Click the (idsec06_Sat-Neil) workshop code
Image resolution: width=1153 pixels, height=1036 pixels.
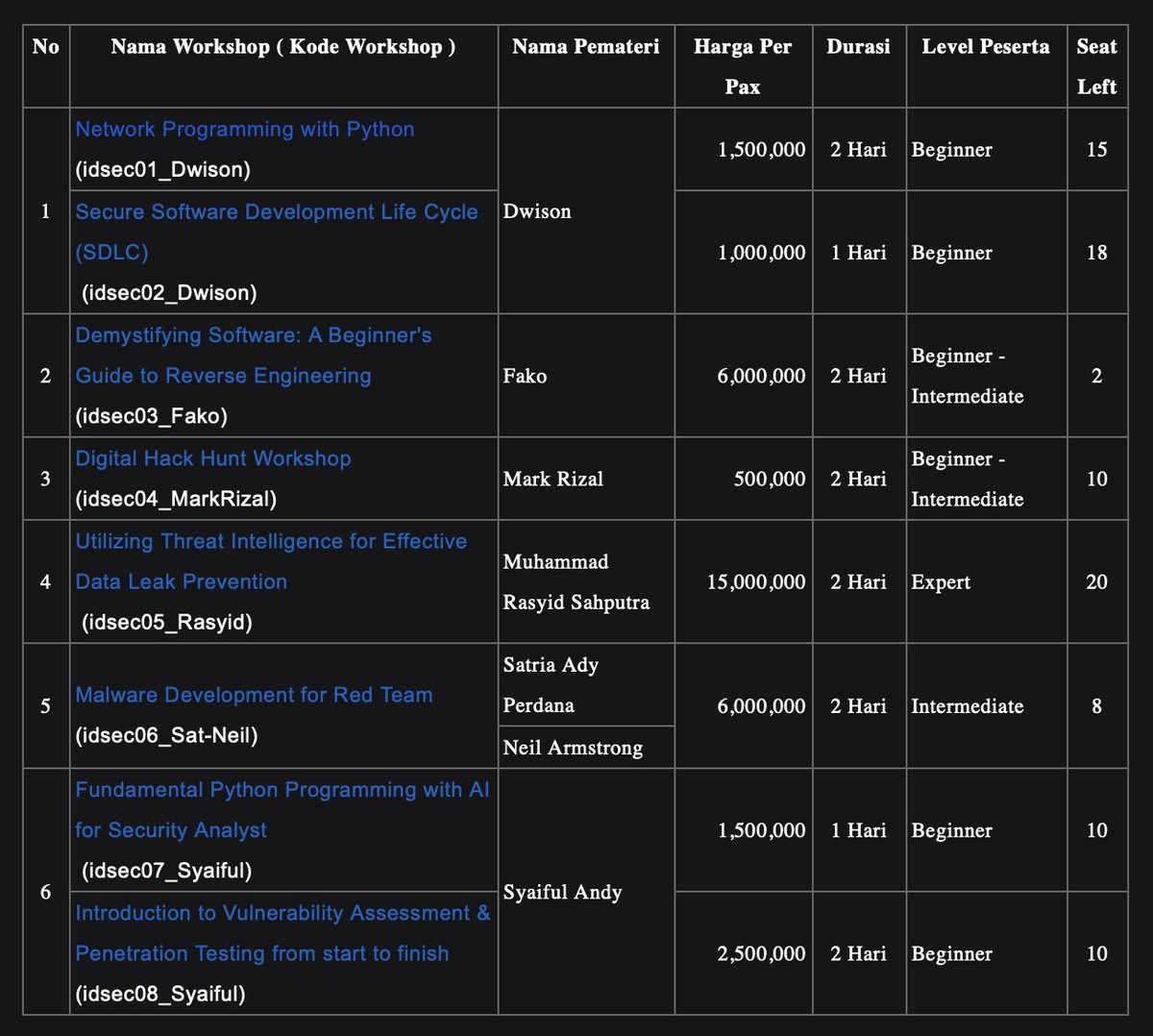(166, 735)
